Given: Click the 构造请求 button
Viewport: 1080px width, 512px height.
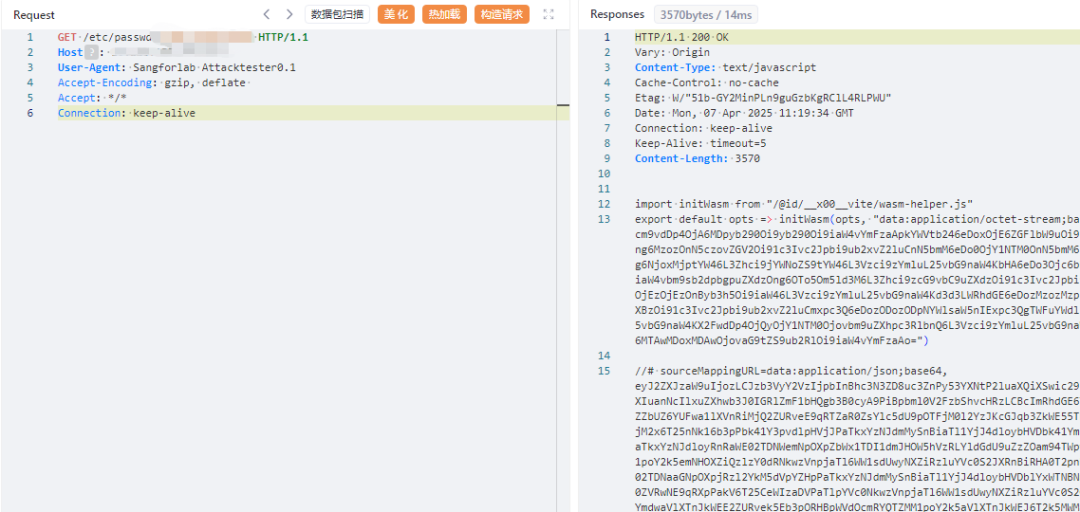Looking at the screenshot, I should click(501, 14).
